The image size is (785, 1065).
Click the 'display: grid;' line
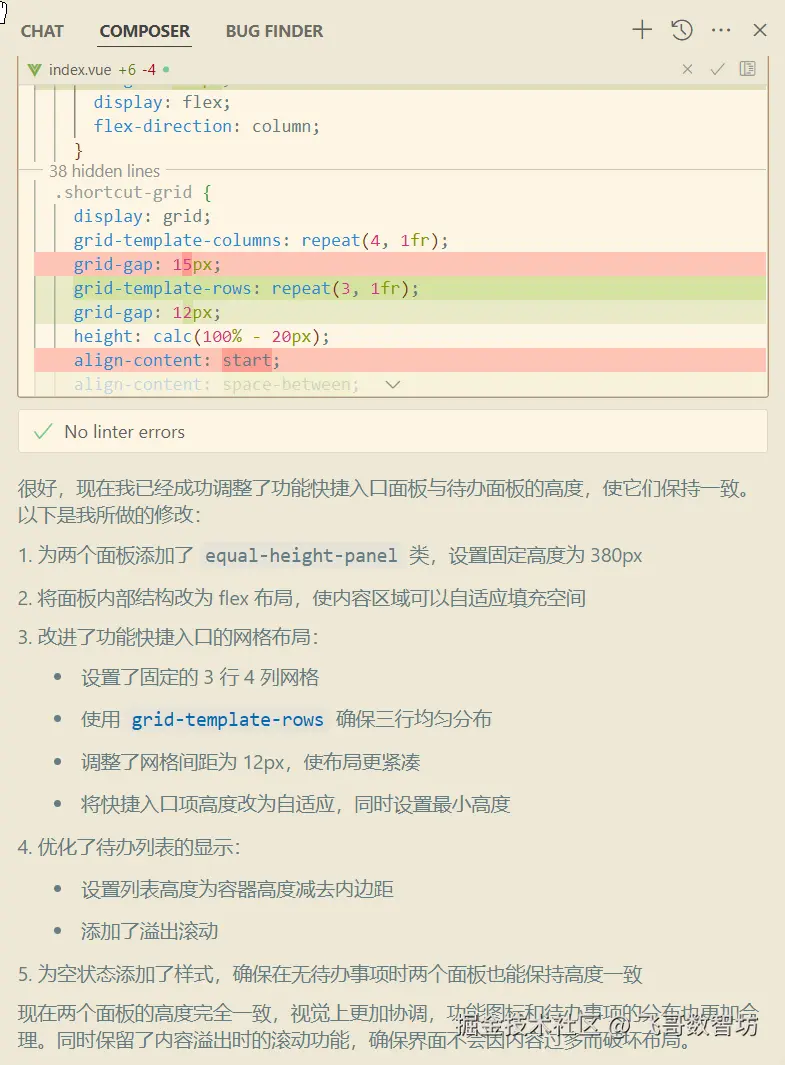[x=143, y=217]
